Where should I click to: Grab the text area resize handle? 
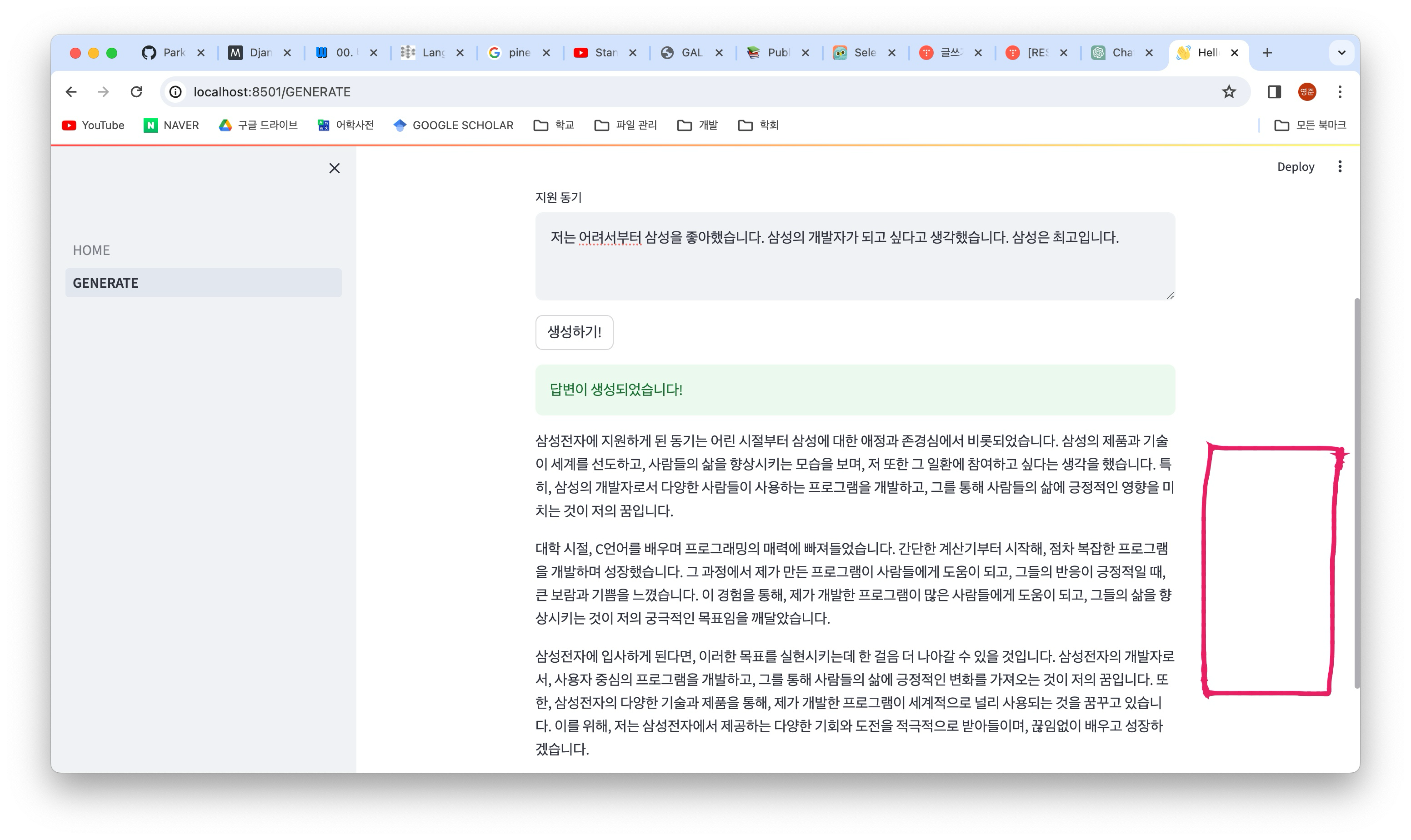click(1170, 295)
